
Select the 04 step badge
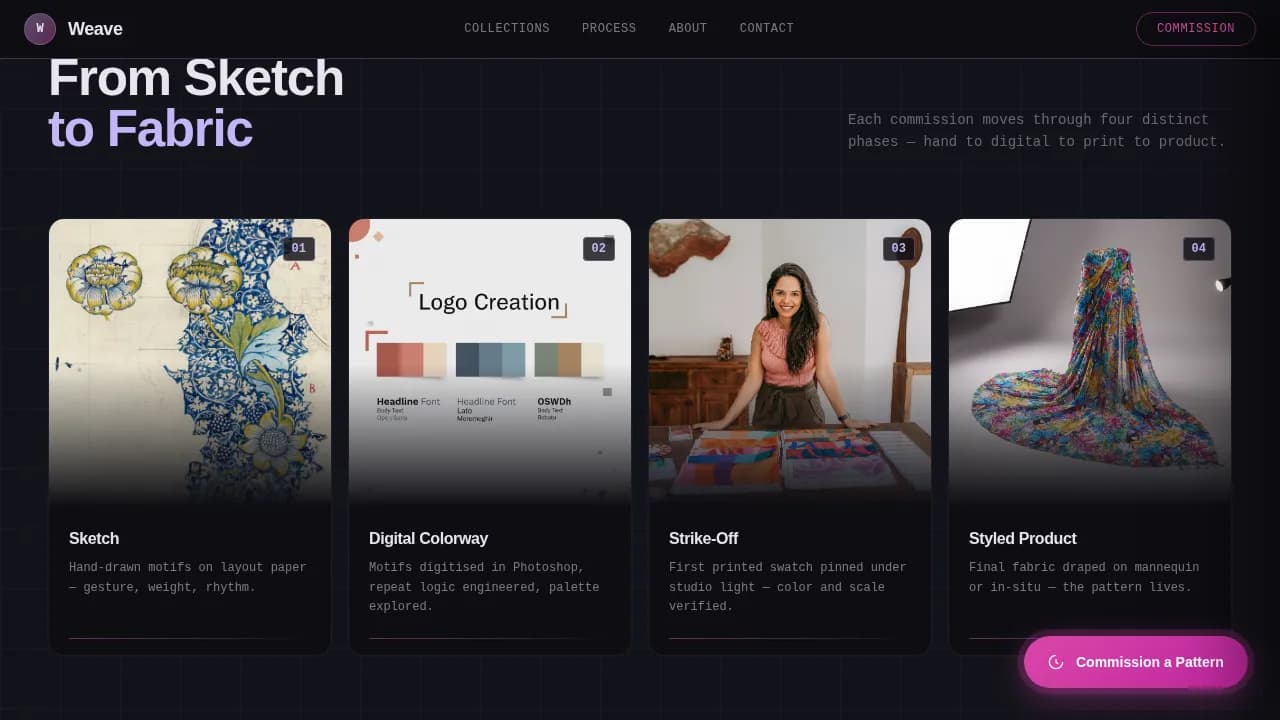(1198, 249)
